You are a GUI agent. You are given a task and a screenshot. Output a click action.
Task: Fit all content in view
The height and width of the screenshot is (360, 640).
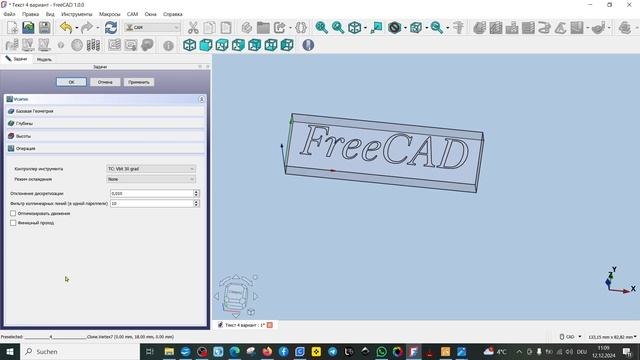(322, 28)
